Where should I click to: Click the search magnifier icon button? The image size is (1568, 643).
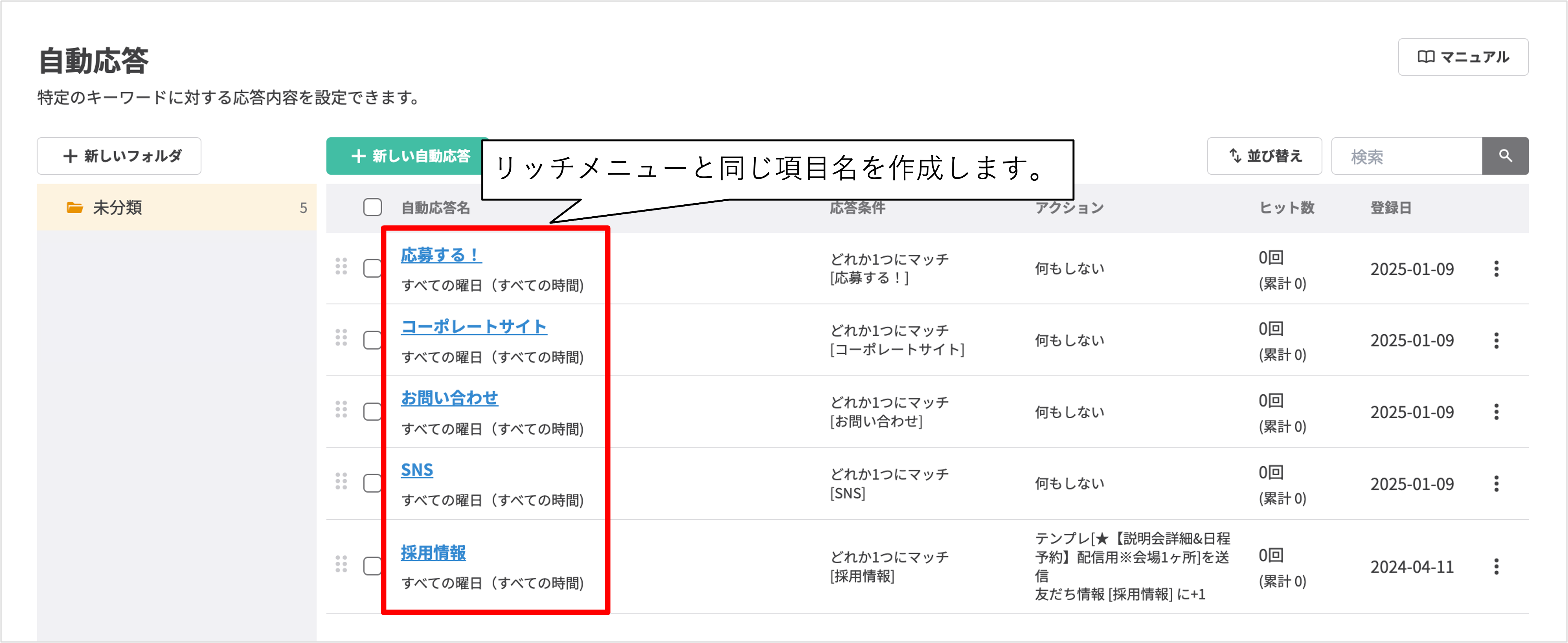point(1505,157)
